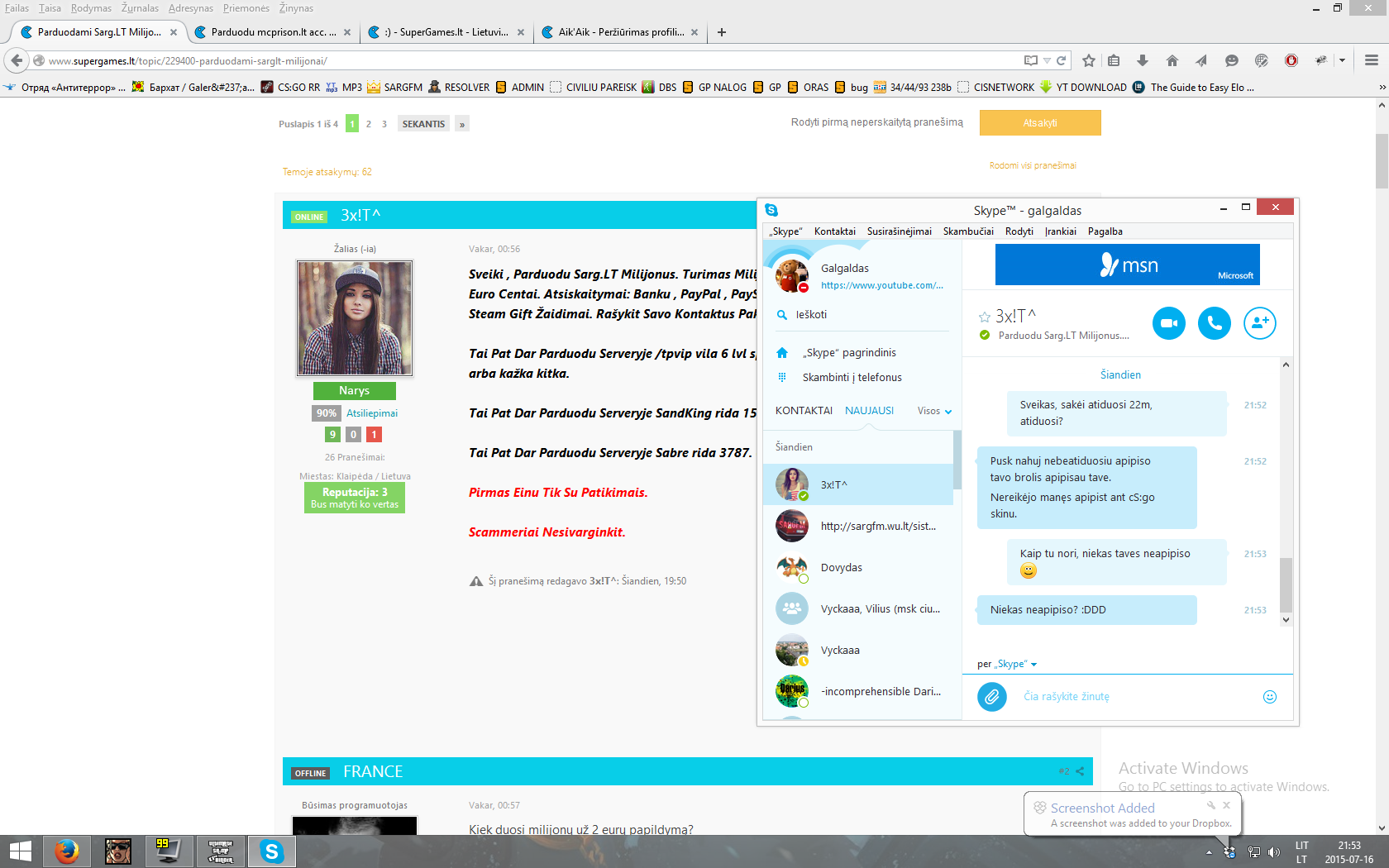Go to the Firefox home page
The height and width of the screenshot is (868, 1389).
pos(1172,60)
